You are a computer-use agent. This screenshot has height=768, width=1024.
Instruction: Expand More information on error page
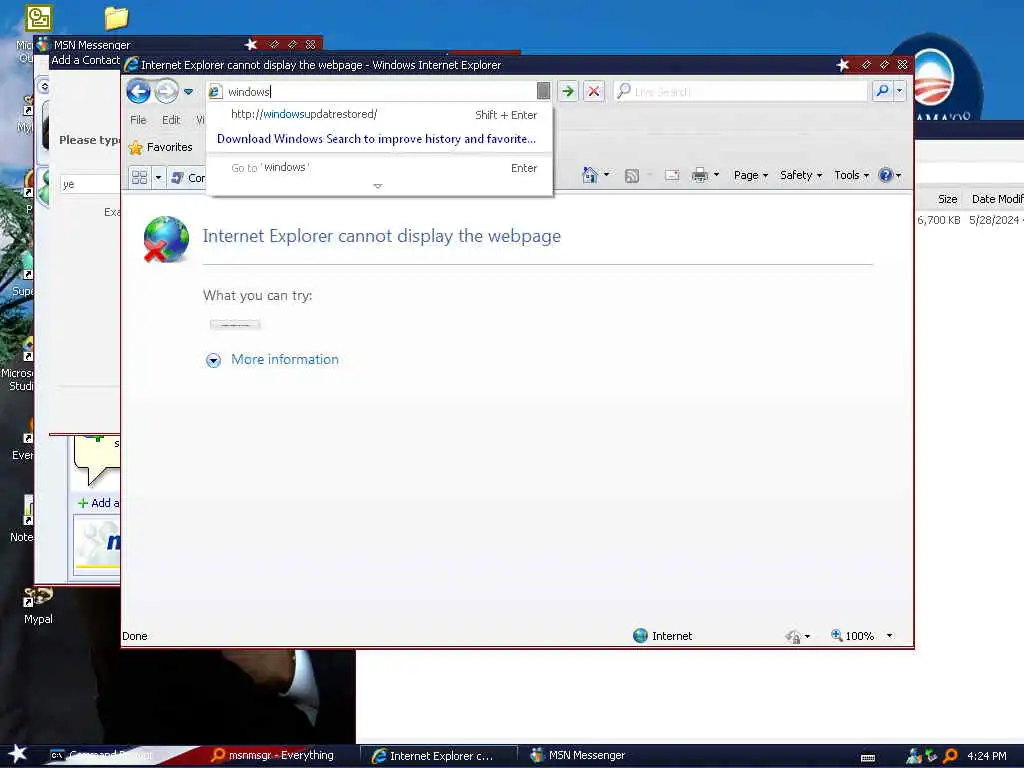coord(214,360)
